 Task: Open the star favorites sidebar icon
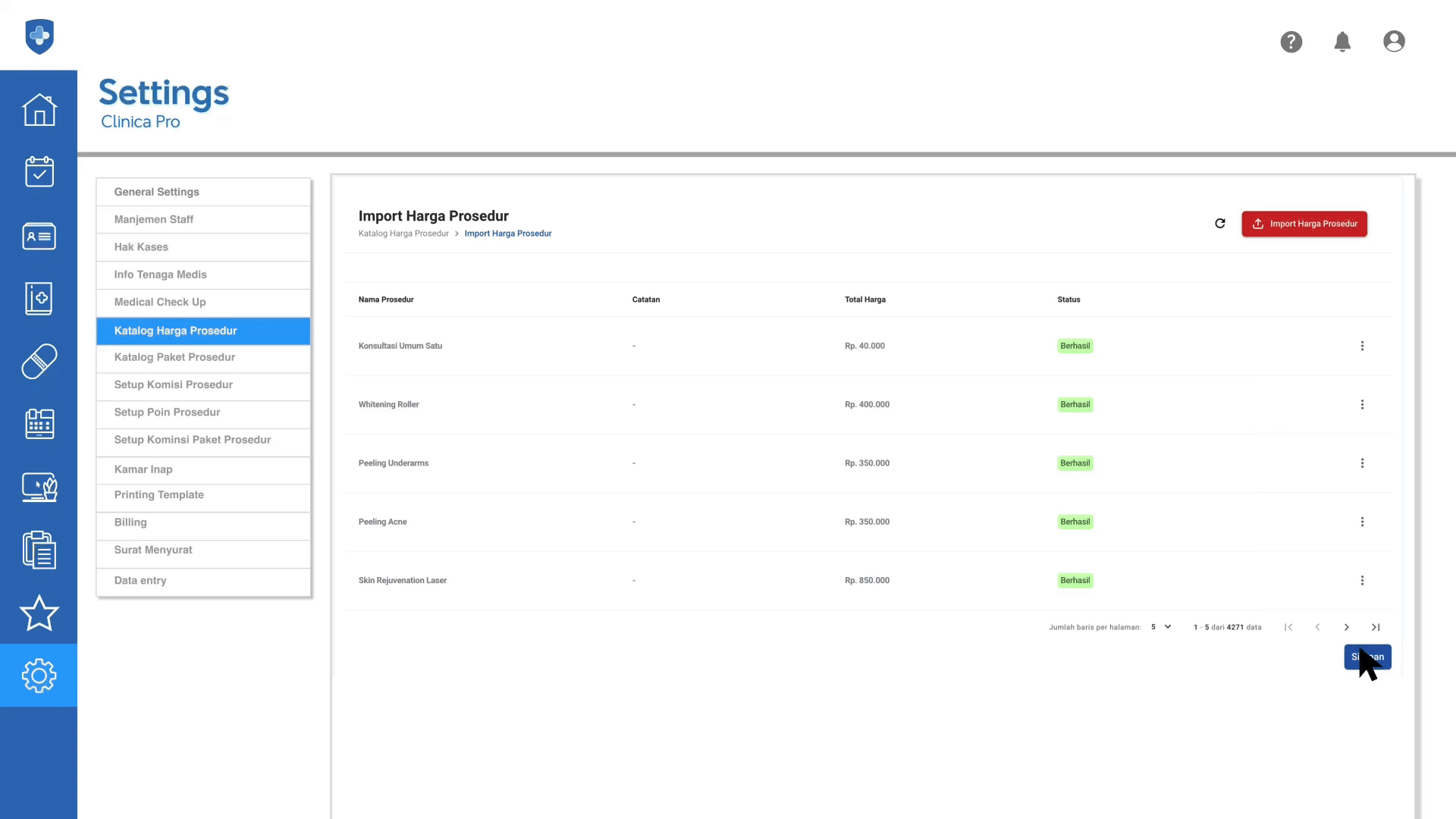coord(39,613)
